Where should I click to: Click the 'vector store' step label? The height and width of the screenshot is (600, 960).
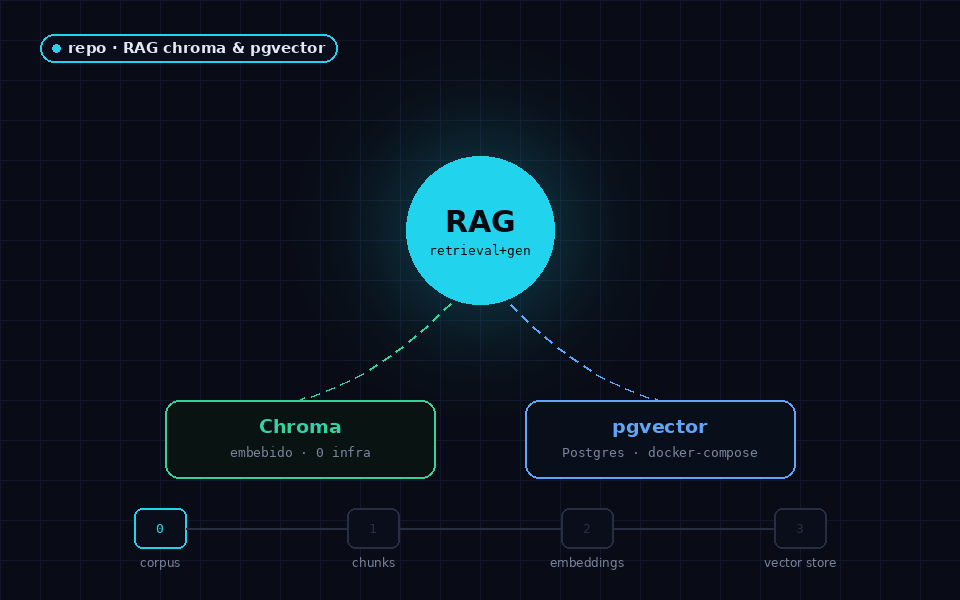800,563
